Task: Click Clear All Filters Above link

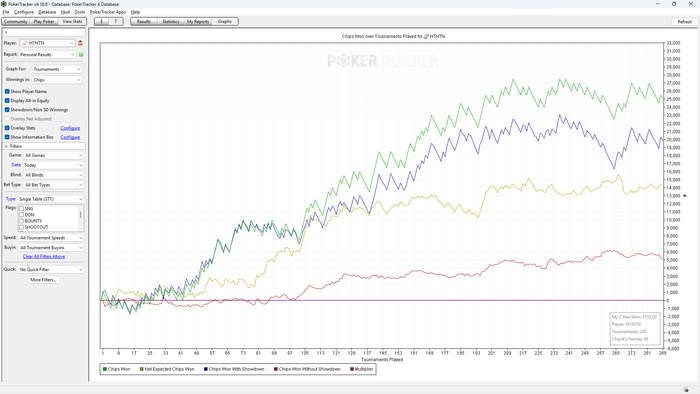Action: click(44, 257)
